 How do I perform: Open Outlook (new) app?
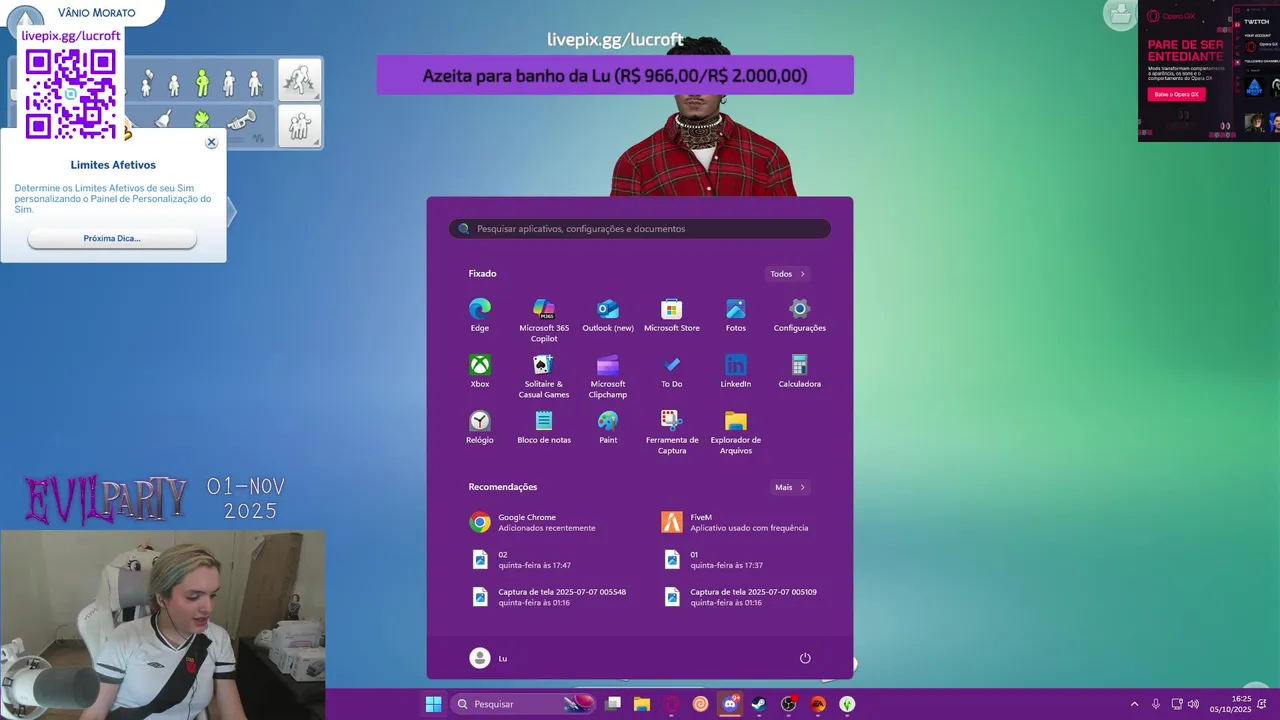tap(608, 315)
